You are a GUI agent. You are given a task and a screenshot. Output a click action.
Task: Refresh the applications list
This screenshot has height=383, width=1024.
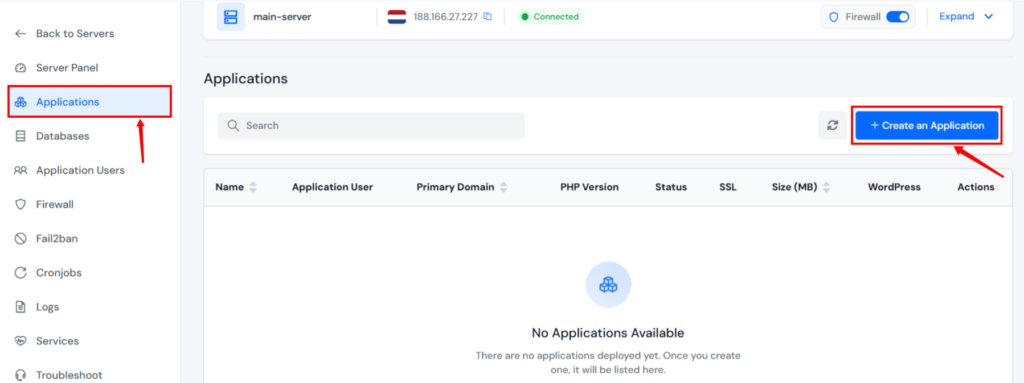click(x=832, y=125)
